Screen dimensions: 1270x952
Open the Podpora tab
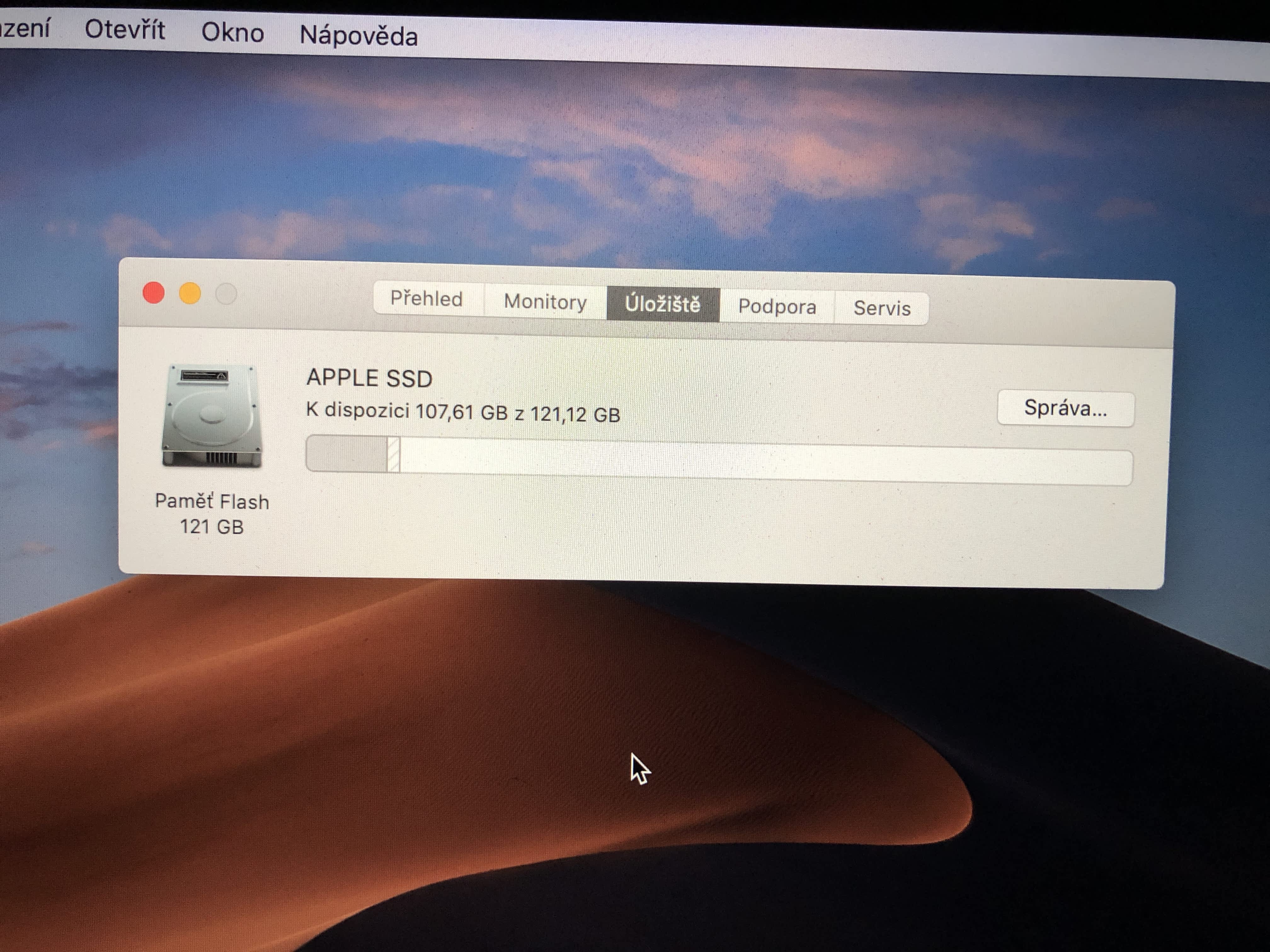click(x=777, y=306)
